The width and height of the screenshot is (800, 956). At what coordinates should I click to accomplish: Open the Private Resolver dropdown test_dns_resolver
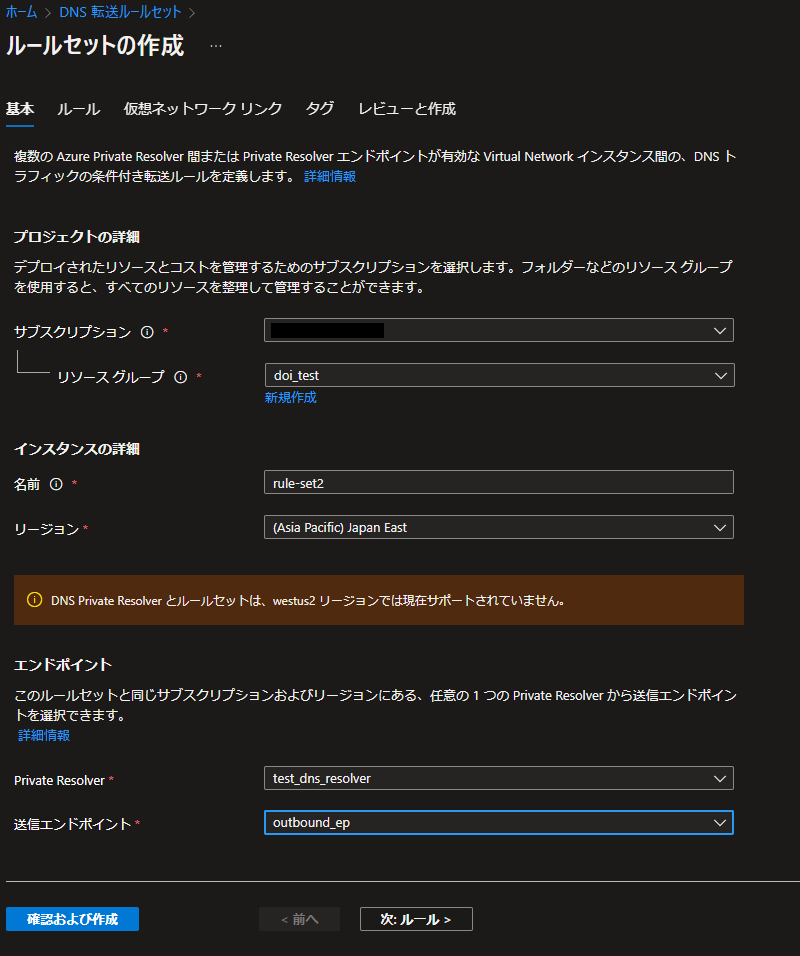point(499,778)
